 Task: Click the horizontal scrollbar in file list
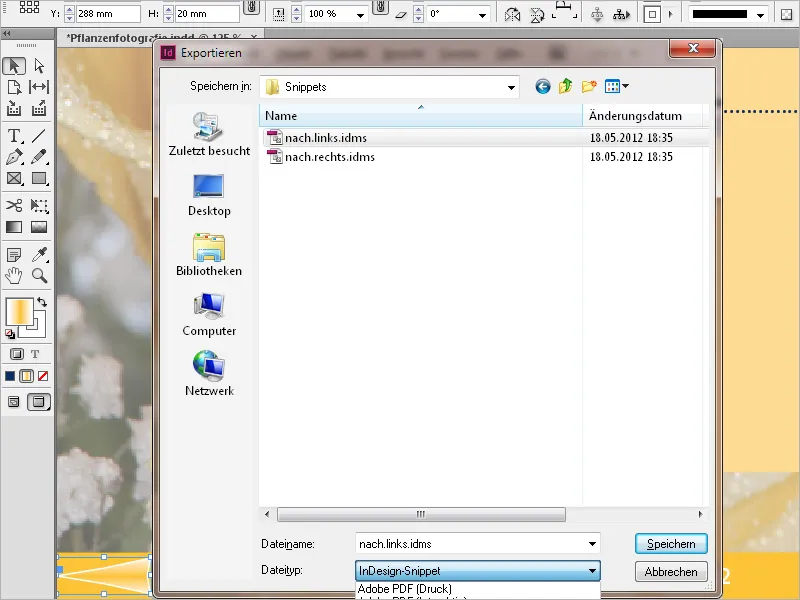click(x=421, y=514)
